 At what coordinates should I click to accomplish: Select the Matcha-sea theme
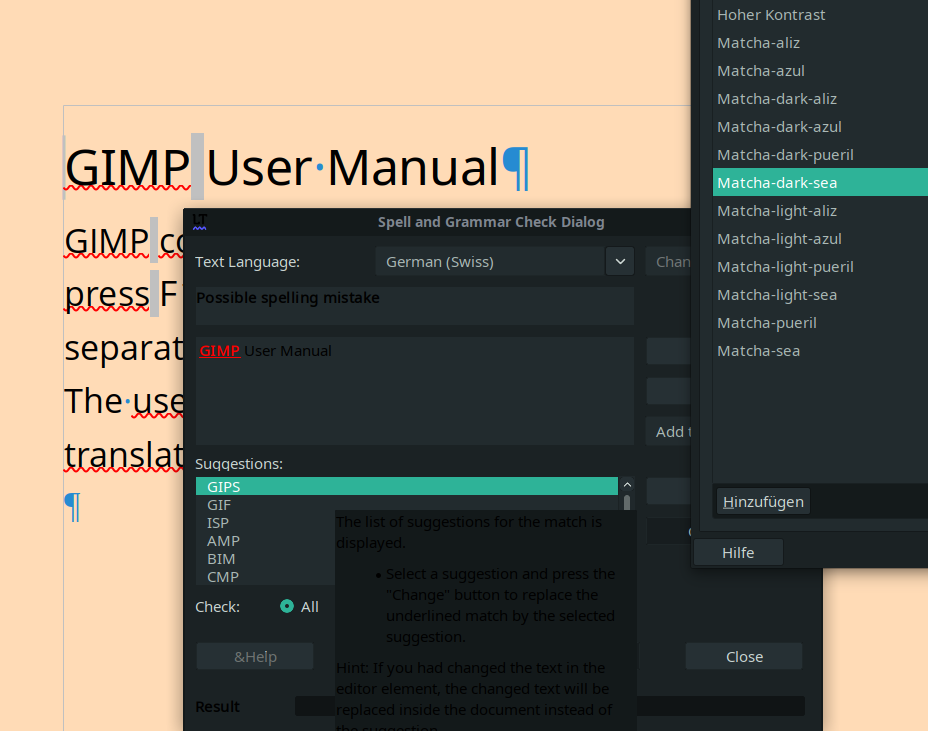pyautogui.click(x=758, y=351)
